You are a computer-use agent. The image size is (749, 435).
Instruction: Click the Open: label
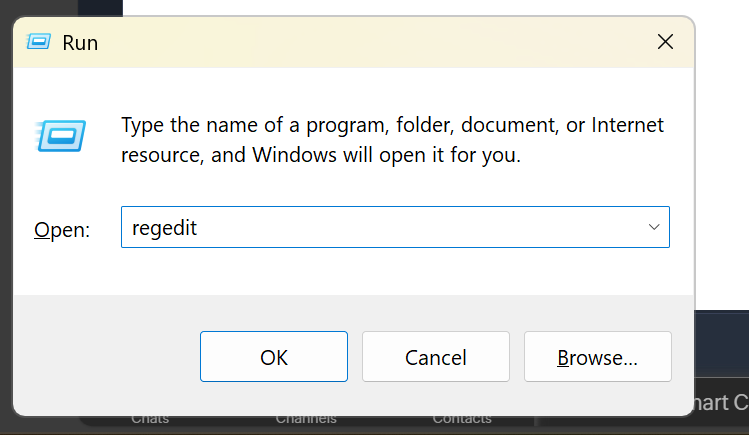pyautogui.click(x=62, y=230)
